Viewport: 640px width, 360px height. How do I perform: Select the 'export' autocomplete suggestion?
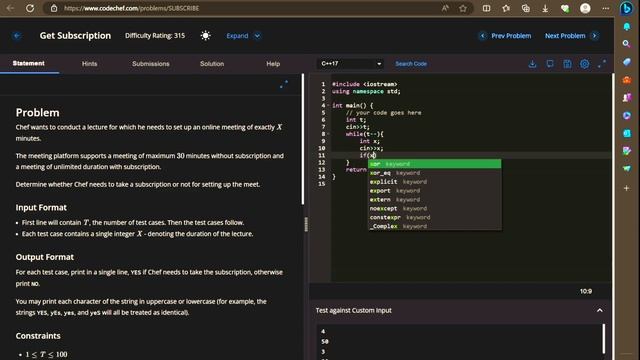tap(434, 191)
